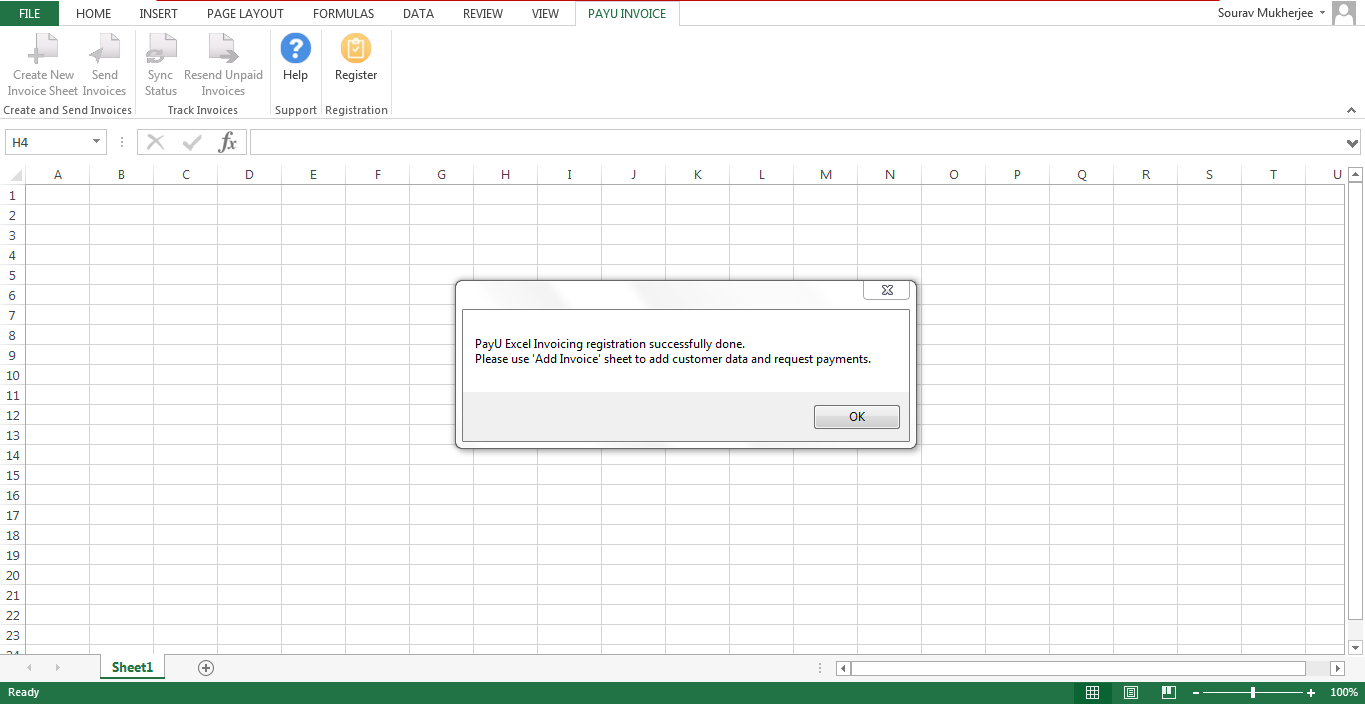Click next sheet navigation arrow
Viewport: 1365px width, 704px height.
(x=58, y=667)
